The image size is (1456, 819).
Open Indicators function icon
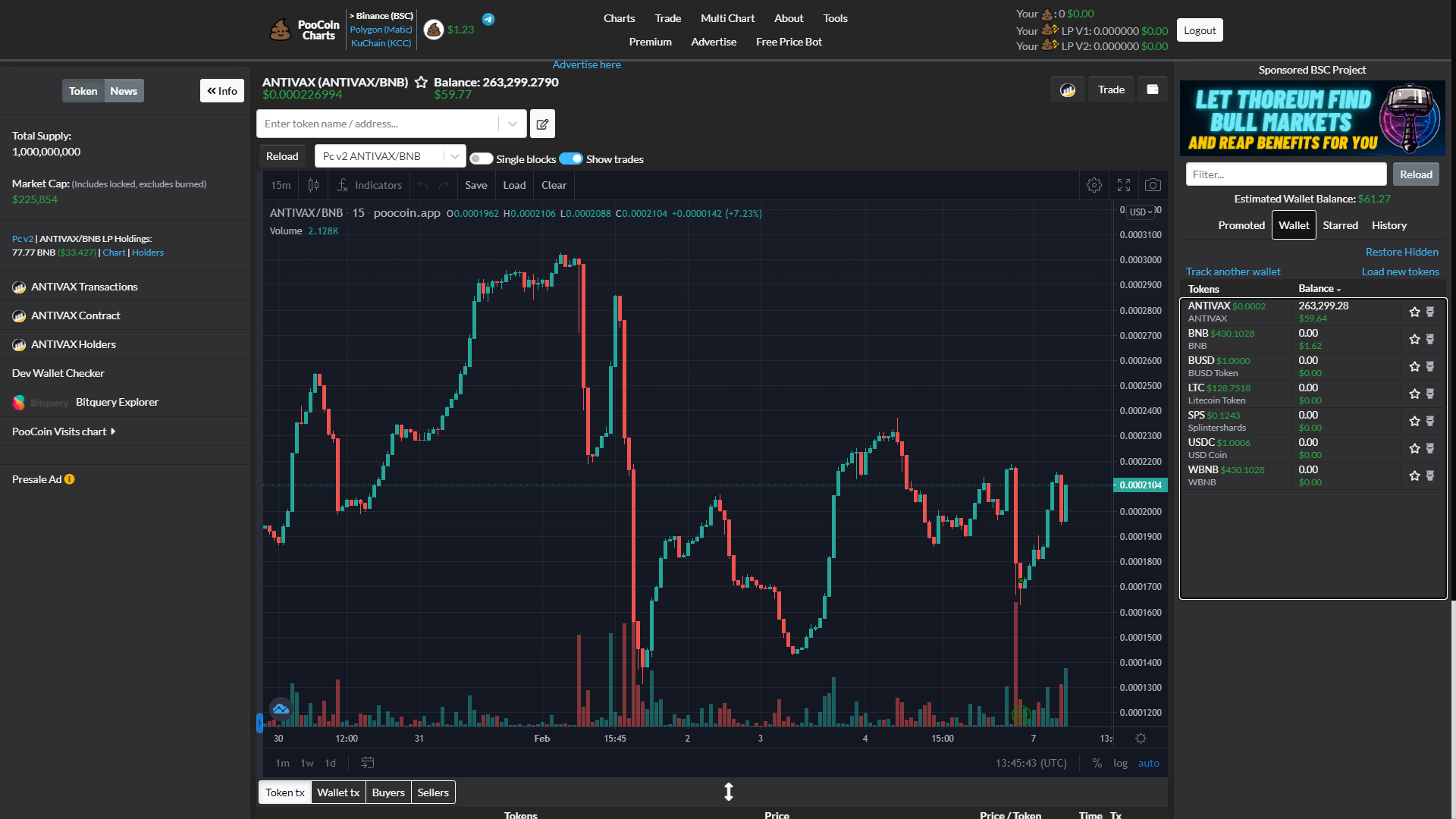pos(369,185)
